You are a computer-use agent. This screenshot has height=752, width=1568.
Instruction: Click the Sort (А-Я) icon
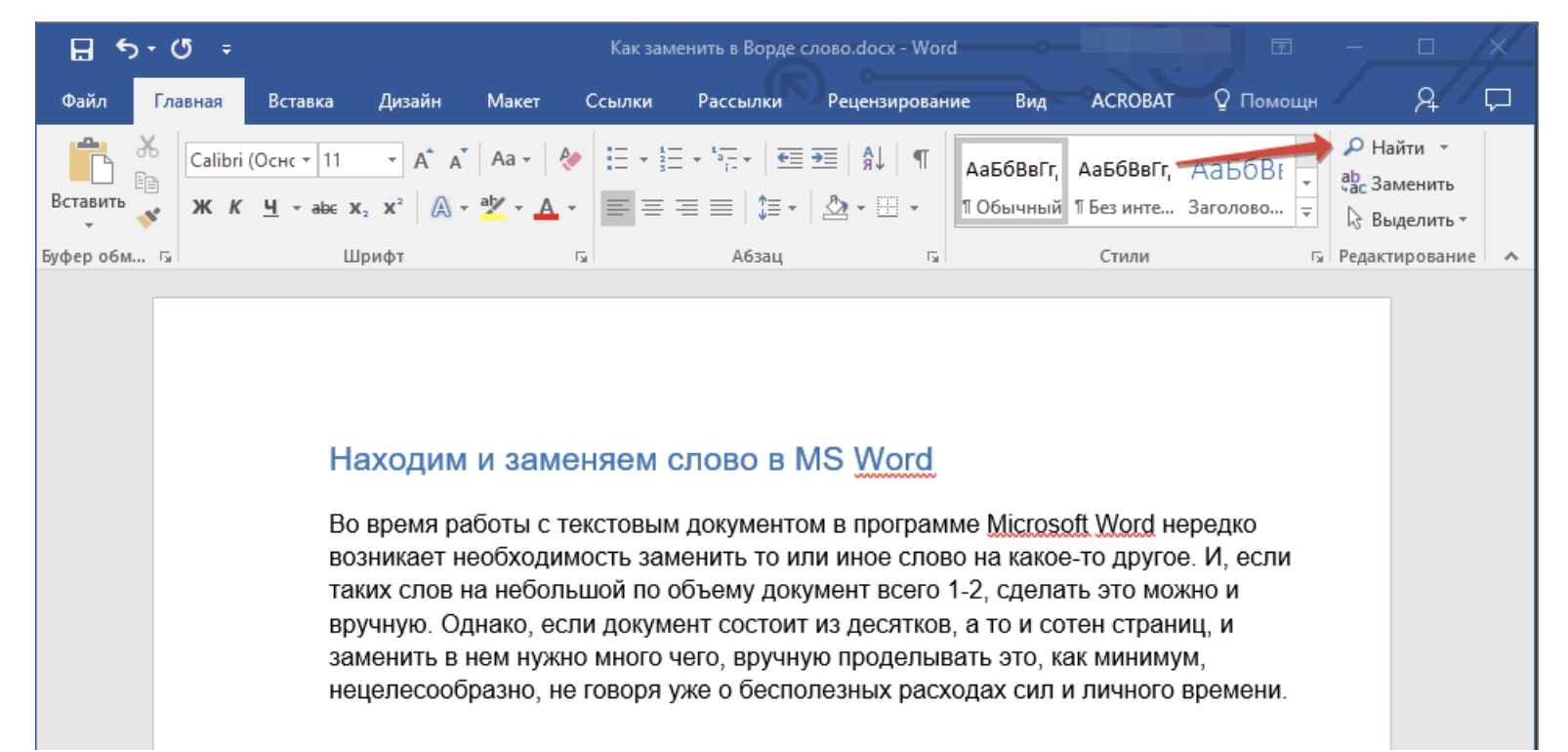point(873,158)
